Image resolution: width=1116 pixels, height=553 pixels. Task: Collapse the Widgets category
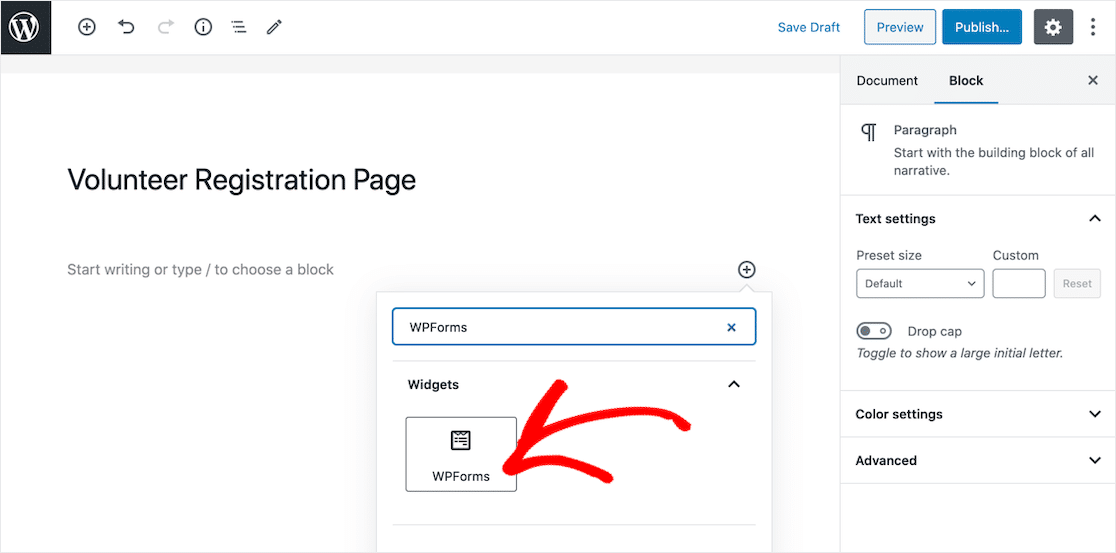[734, 384]
